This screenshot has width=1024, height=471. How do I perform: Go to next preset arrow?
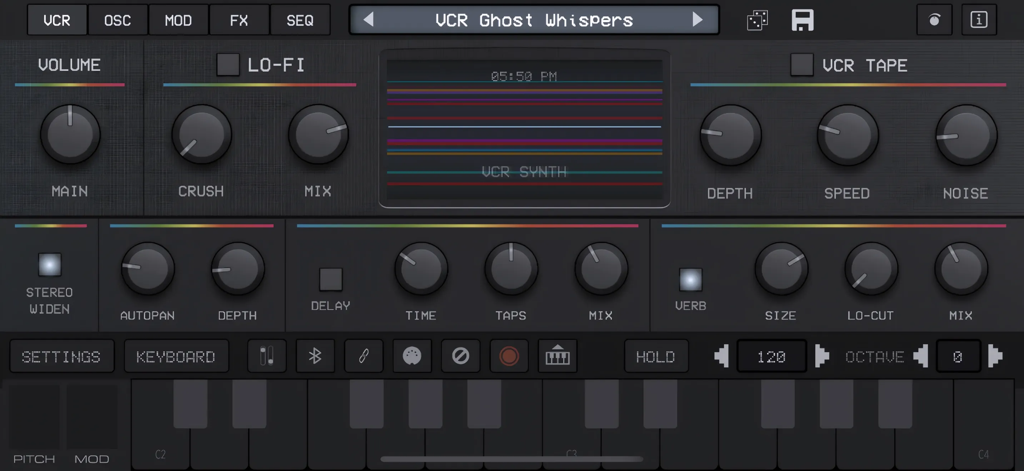(697, 20)
